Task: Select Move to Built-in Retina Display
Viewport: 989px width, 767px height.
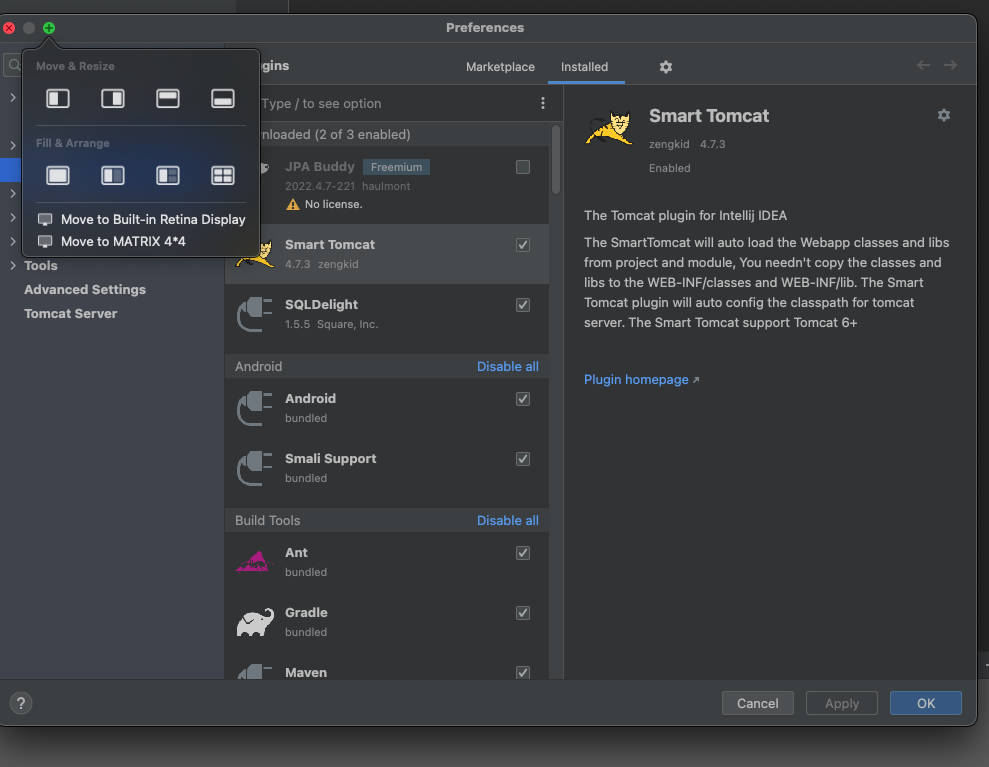Action: (x=141, y=220)
